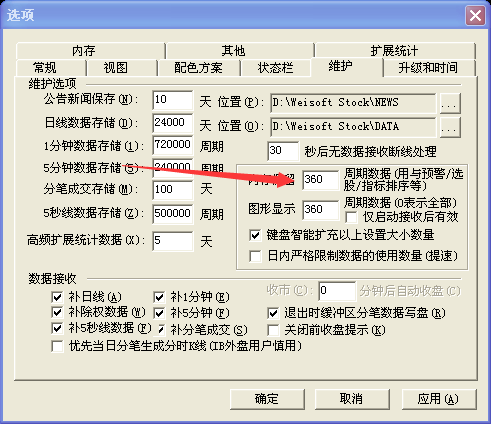The width and height of the screenshot is (491, 424).
Task: Click the 分笔成交存储 days field
Action: [173, 190]
